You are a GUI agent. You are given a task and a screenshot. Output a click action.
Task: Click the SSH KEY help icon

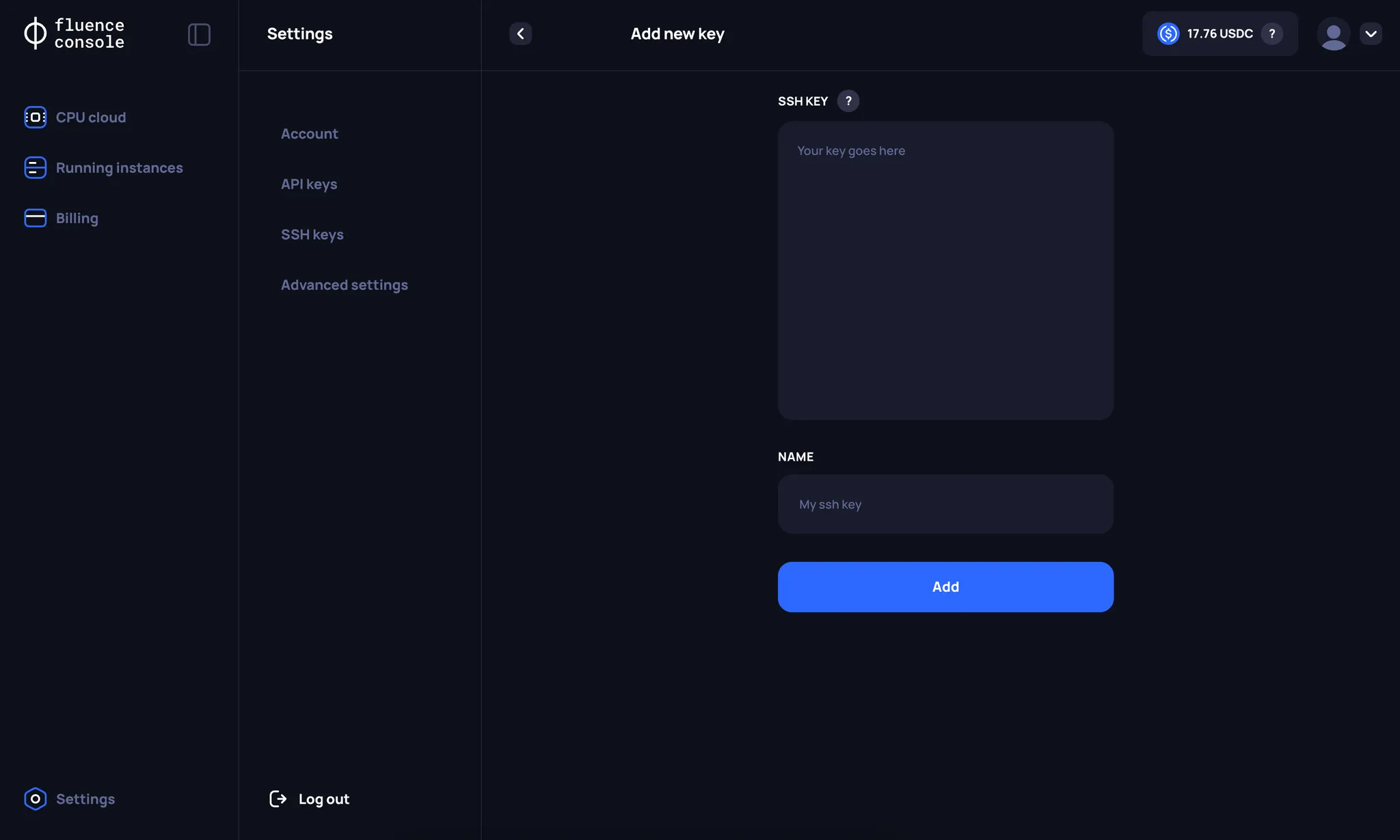847,100
